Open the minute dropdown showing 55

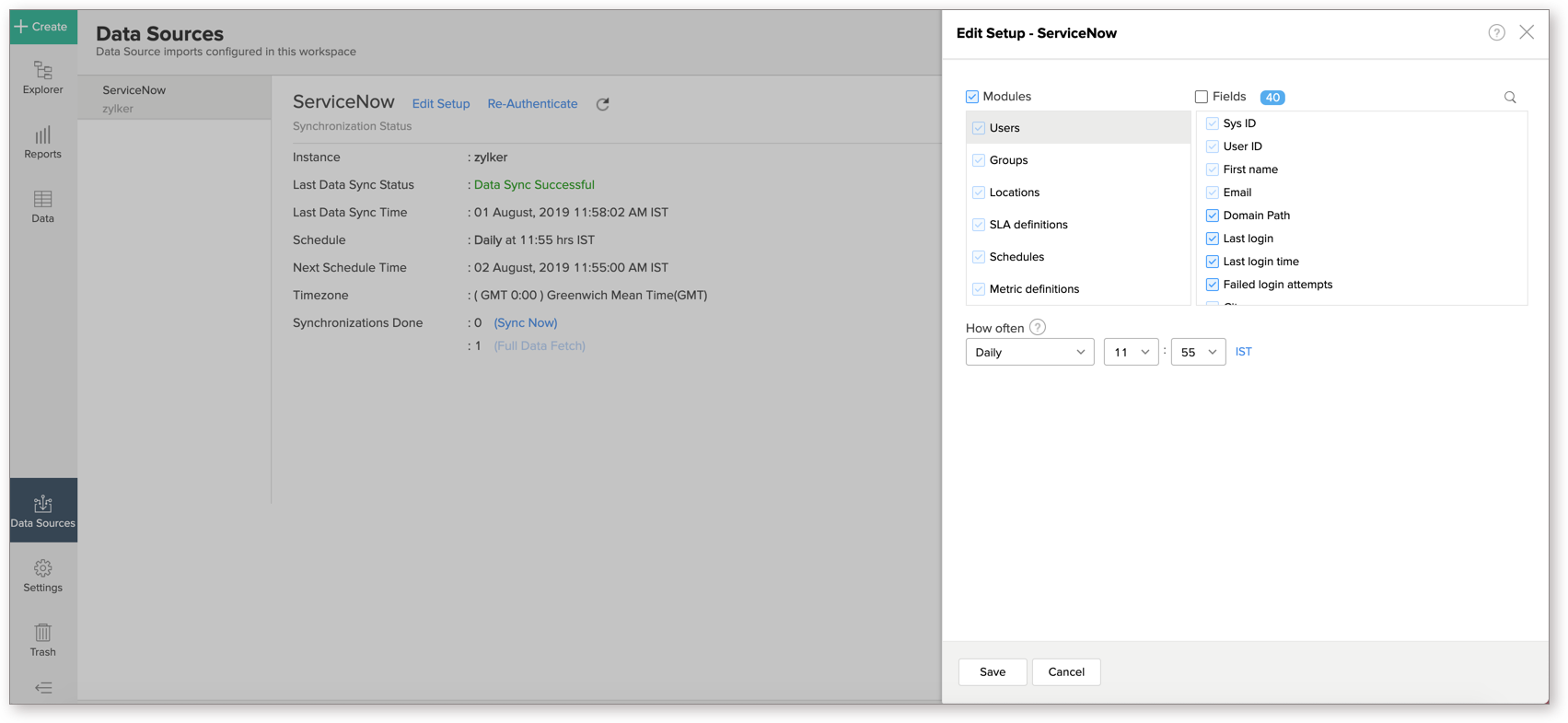point(1199,352)
